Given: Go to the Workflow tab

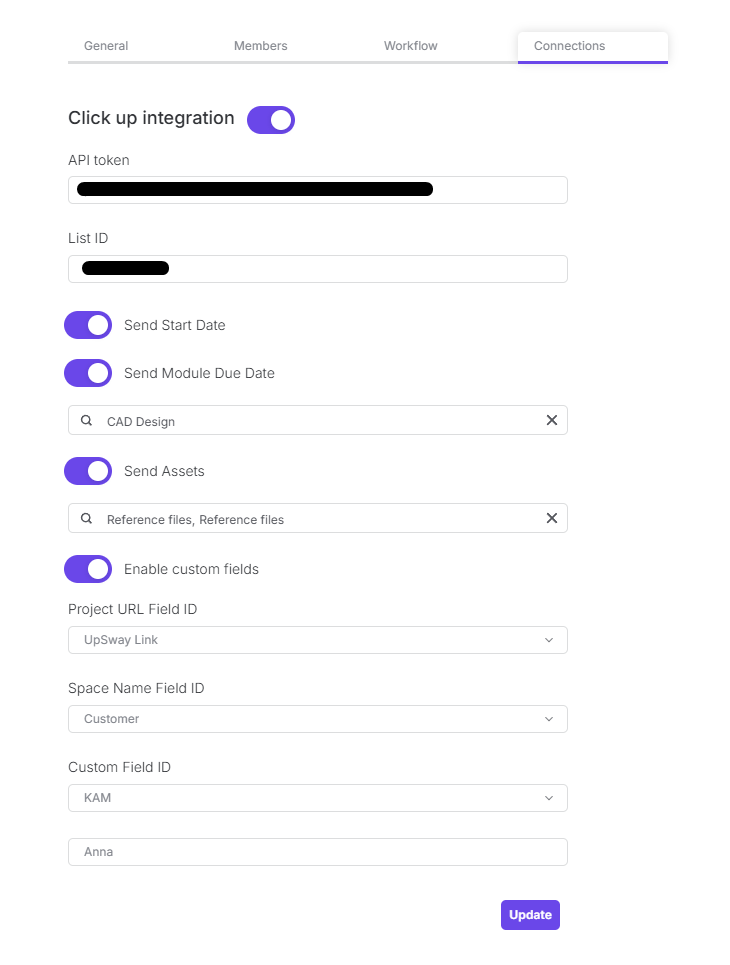Looking at the screenshot, I should pos(410,46).
